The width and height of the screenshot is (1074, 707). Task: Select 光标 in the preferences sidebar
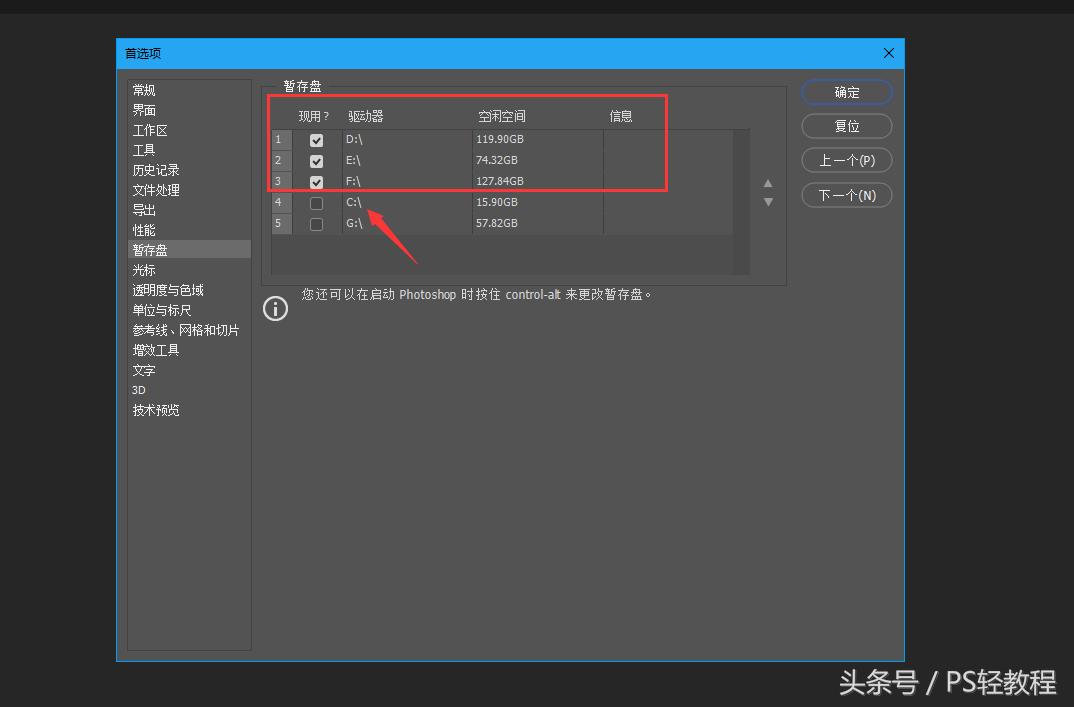tap(143, 269)
